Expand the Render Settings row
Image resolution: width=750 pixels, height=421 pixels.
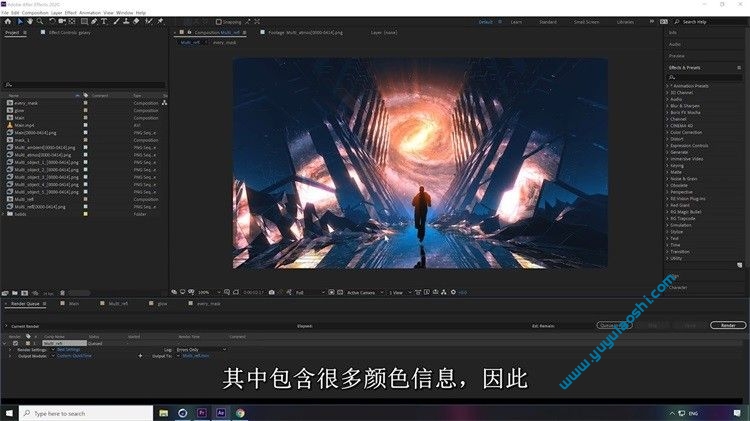coord(10,350)
